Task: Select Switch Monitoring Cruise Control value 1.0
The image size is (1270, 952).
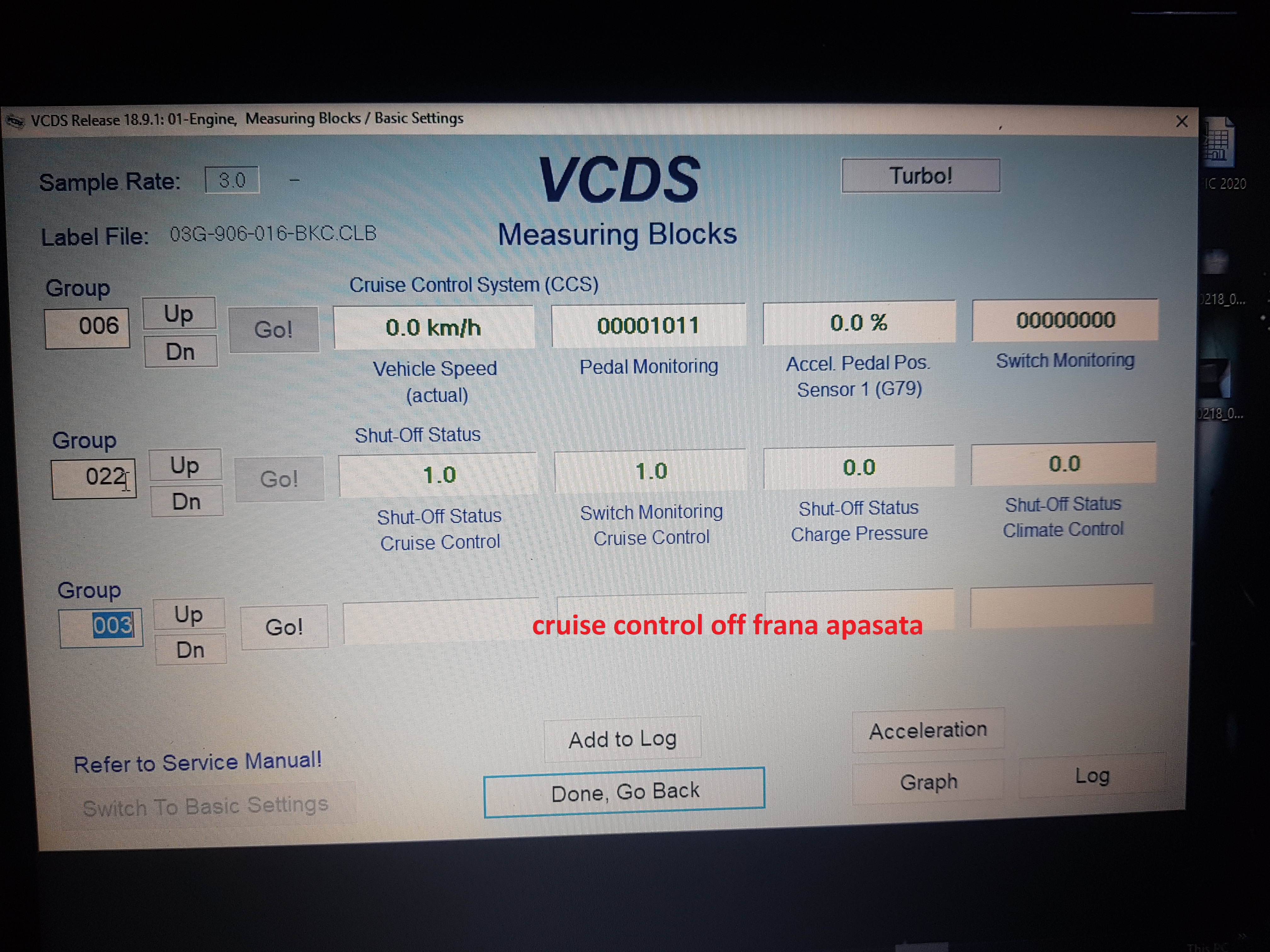Action: pyautogui.click(x=651, y=471)
